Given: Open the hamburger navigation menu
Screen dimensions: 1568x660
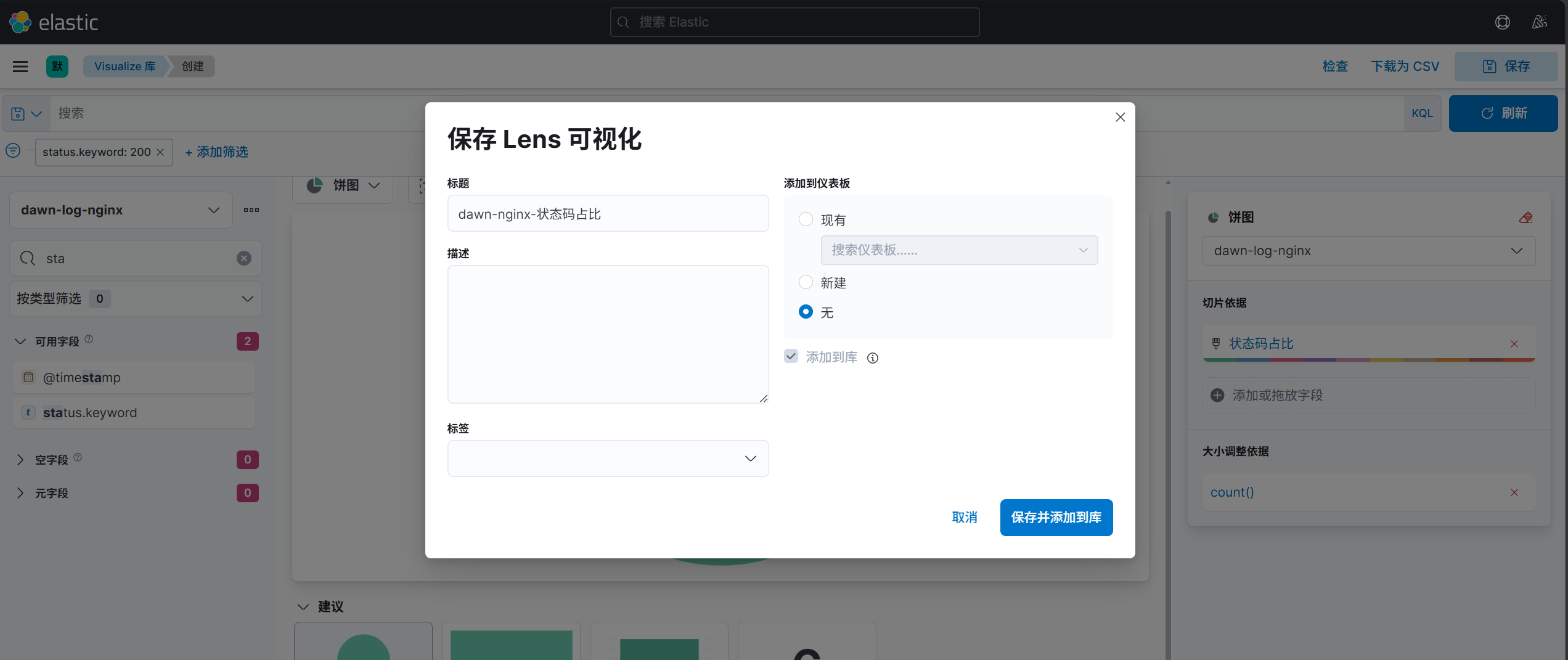Looking at the screenshot, I should click(x=20, y=66).
